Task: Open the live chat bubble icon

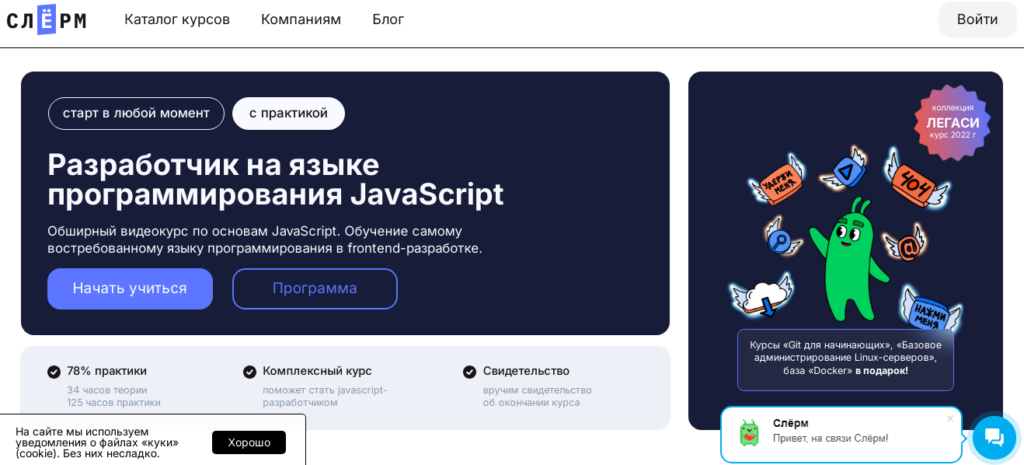Action: pyautogui.click(x=993, y=438)
